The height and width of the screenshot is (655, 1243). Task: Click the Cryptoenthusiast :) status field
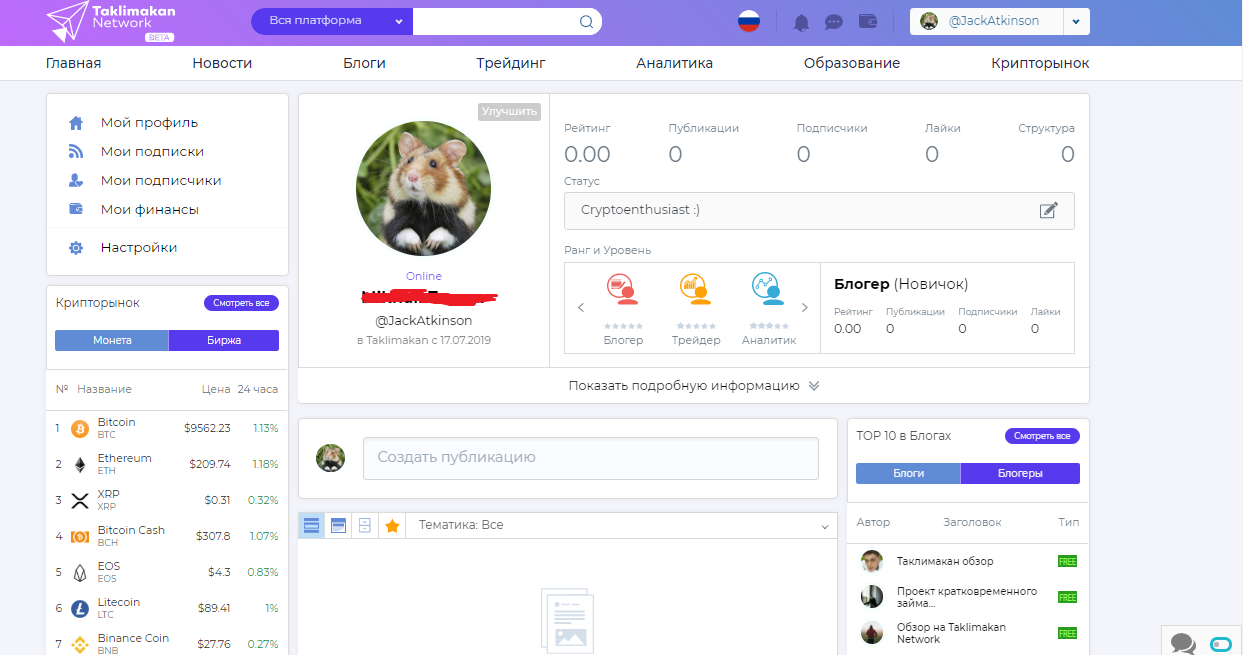click(819, 210)
